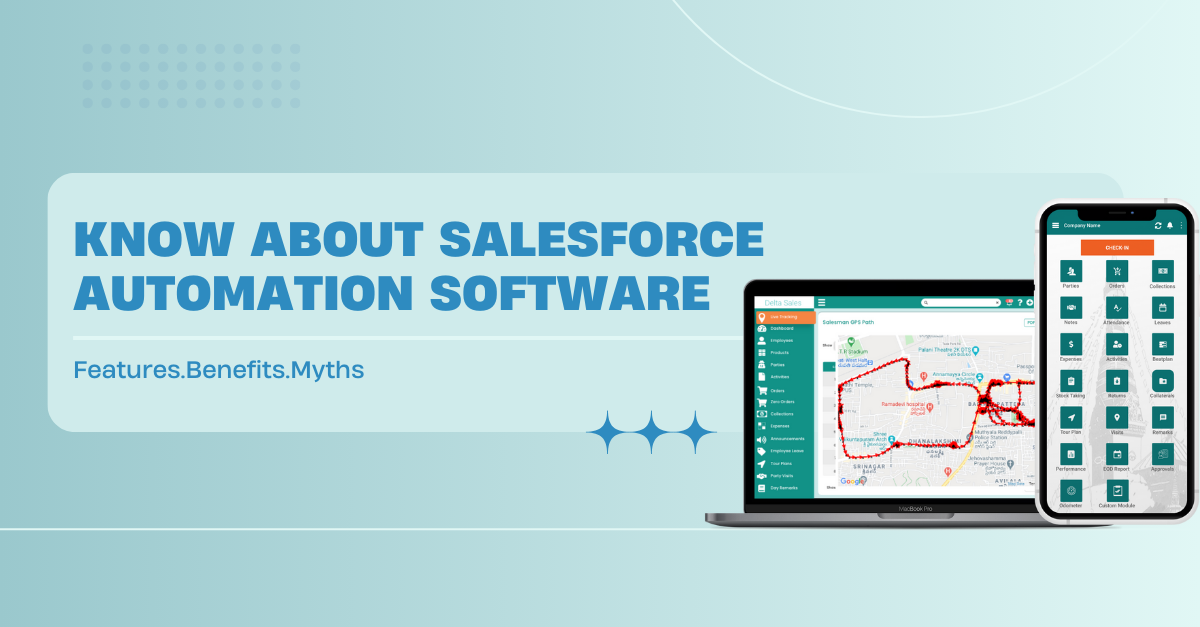Select Live Tracking in the sidebar
This screenshot has width=1200, height=627.
(785, 317)
